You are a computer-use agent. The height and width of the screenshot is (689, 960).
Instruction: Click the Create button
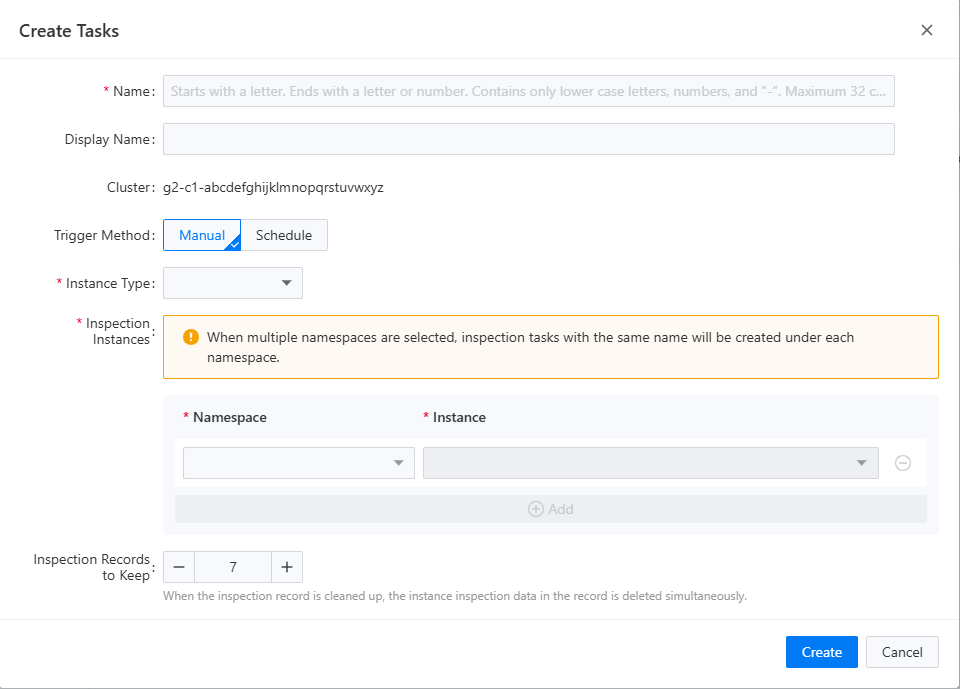(821, 651)
